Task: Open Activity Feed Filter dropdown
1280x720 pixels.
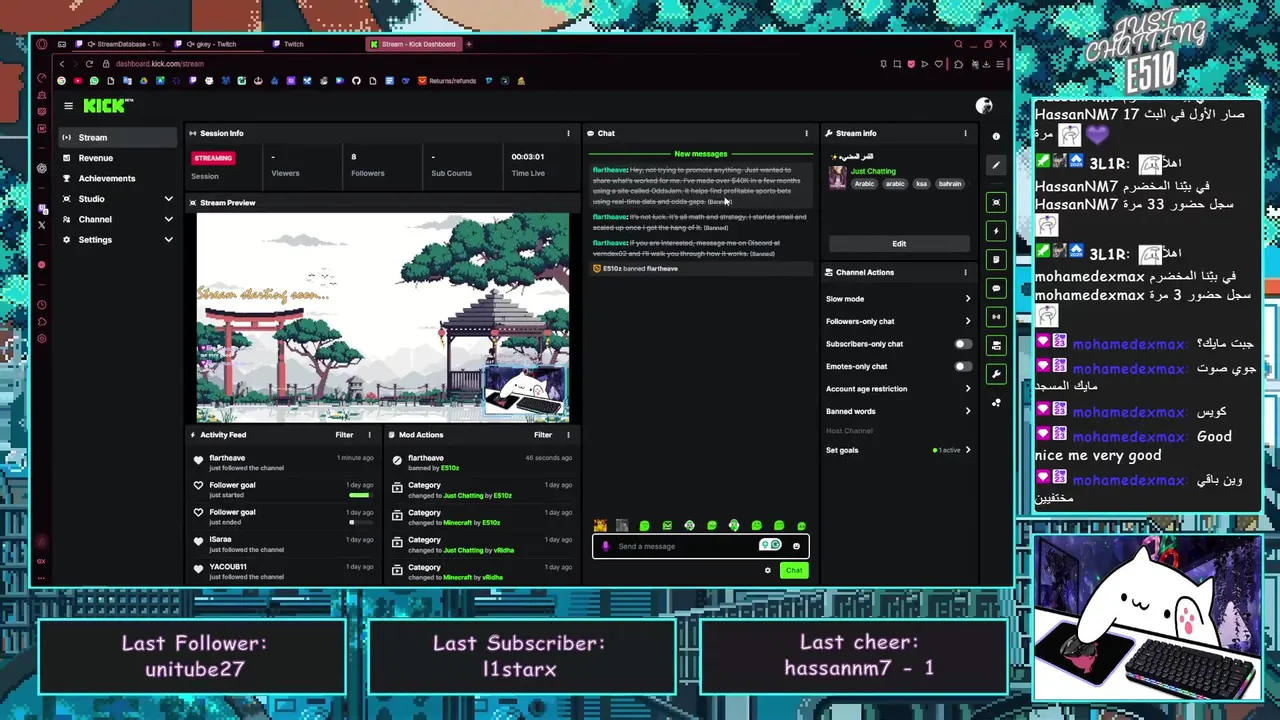Action: (344, 435)
